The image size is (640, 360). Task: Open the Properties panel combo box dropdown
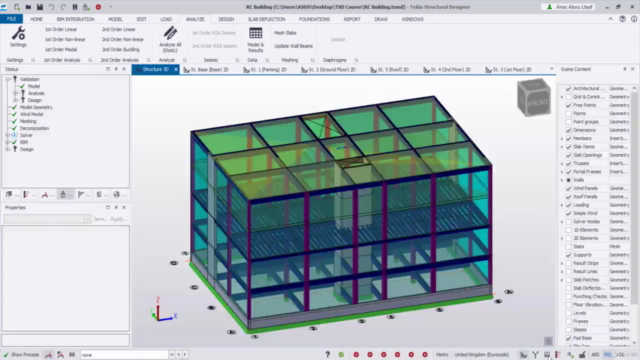(87, 219)
